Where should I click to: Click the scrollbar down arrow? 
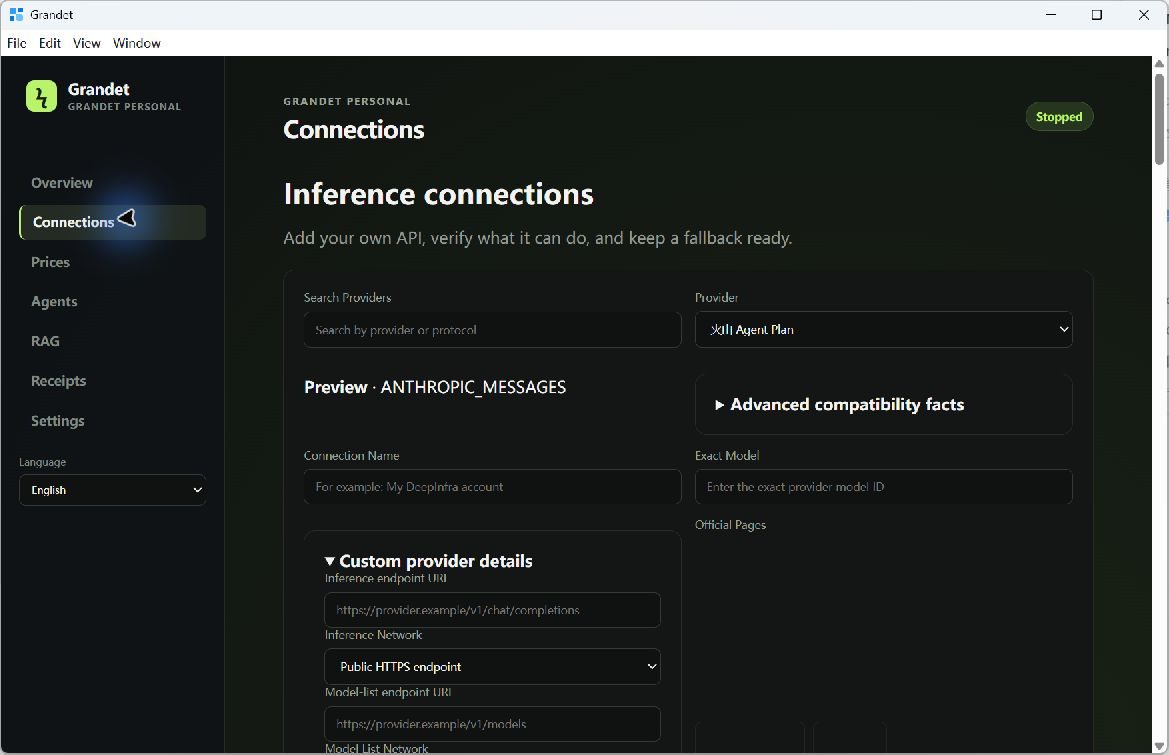pos(1159,746)
